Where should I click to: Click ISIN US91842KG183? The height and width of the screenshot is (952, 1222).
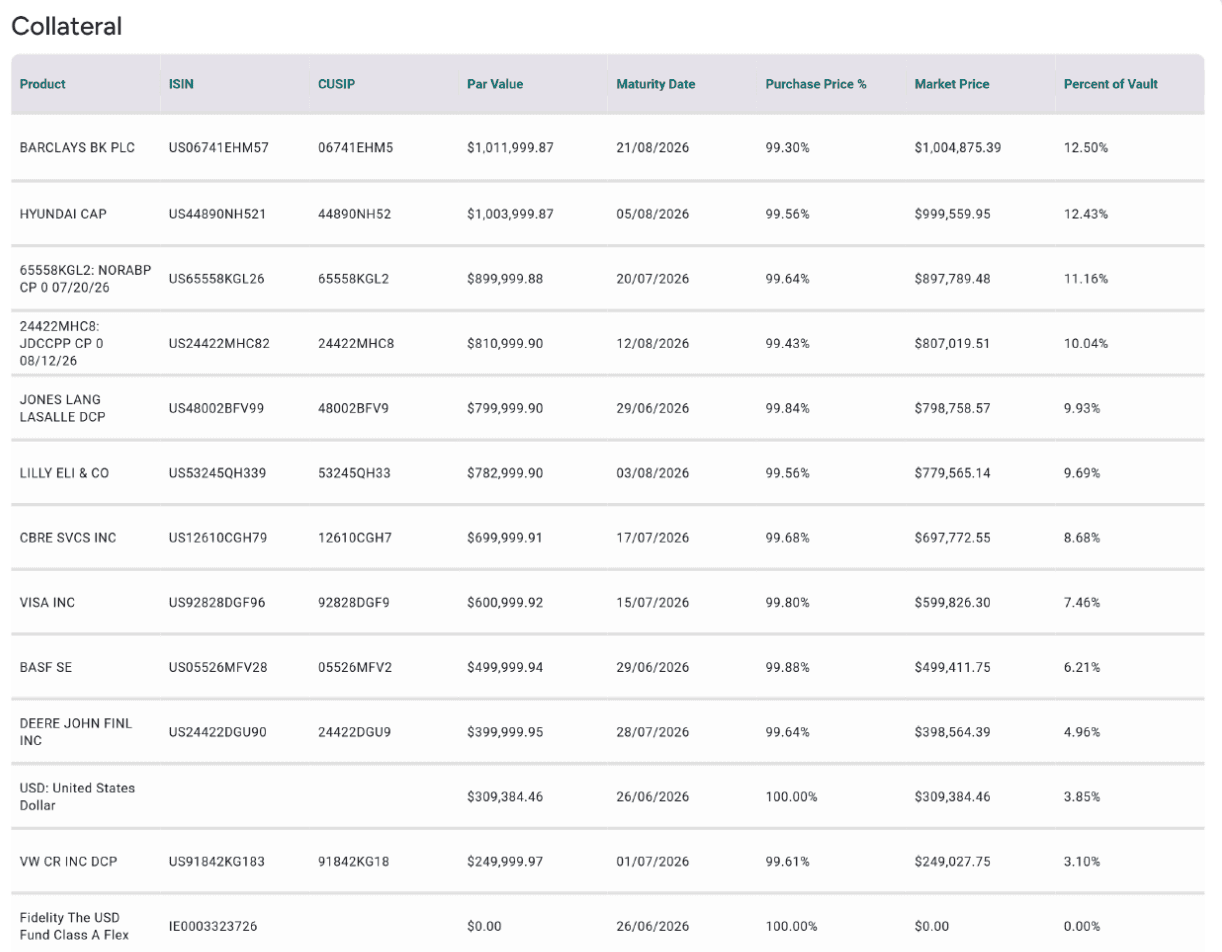click(217, 862)
